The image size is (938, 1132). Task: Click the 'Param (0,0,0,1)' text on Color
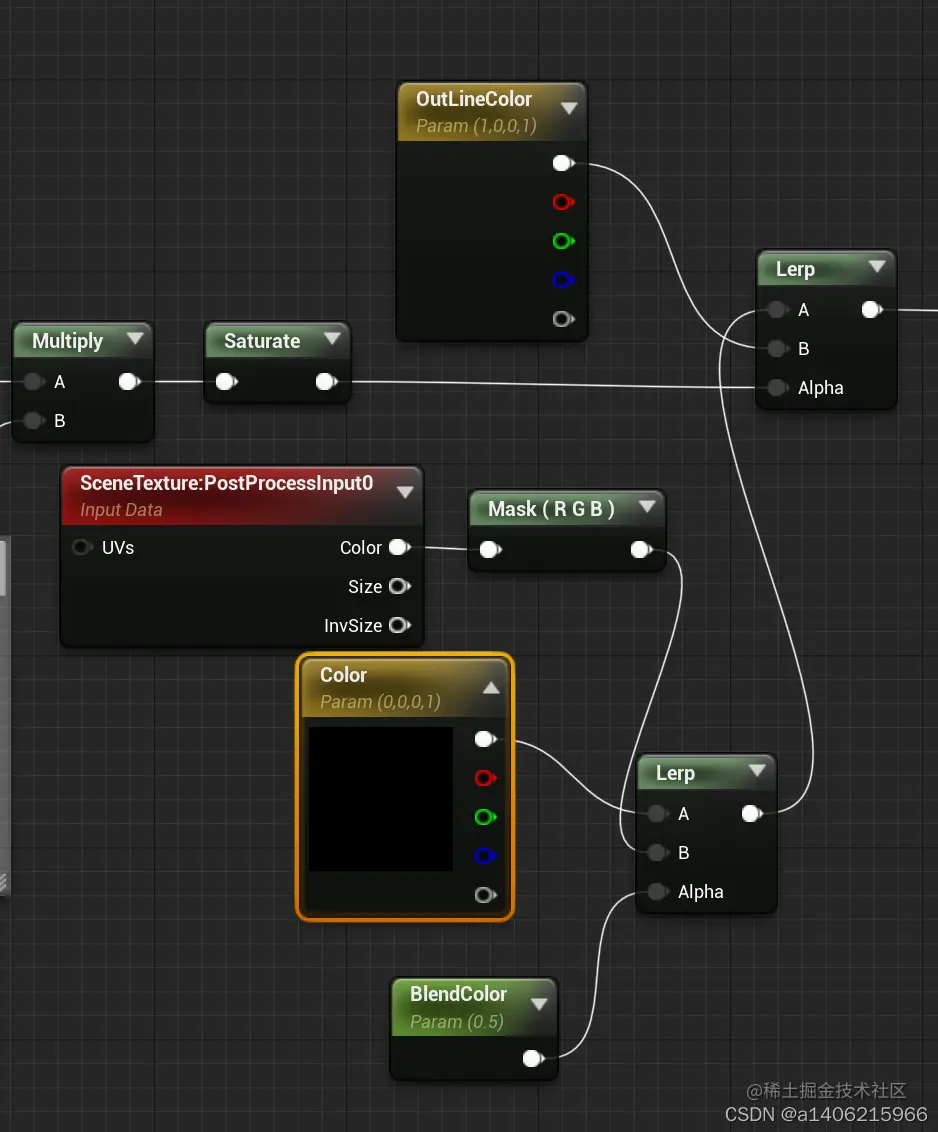(380, 702)
